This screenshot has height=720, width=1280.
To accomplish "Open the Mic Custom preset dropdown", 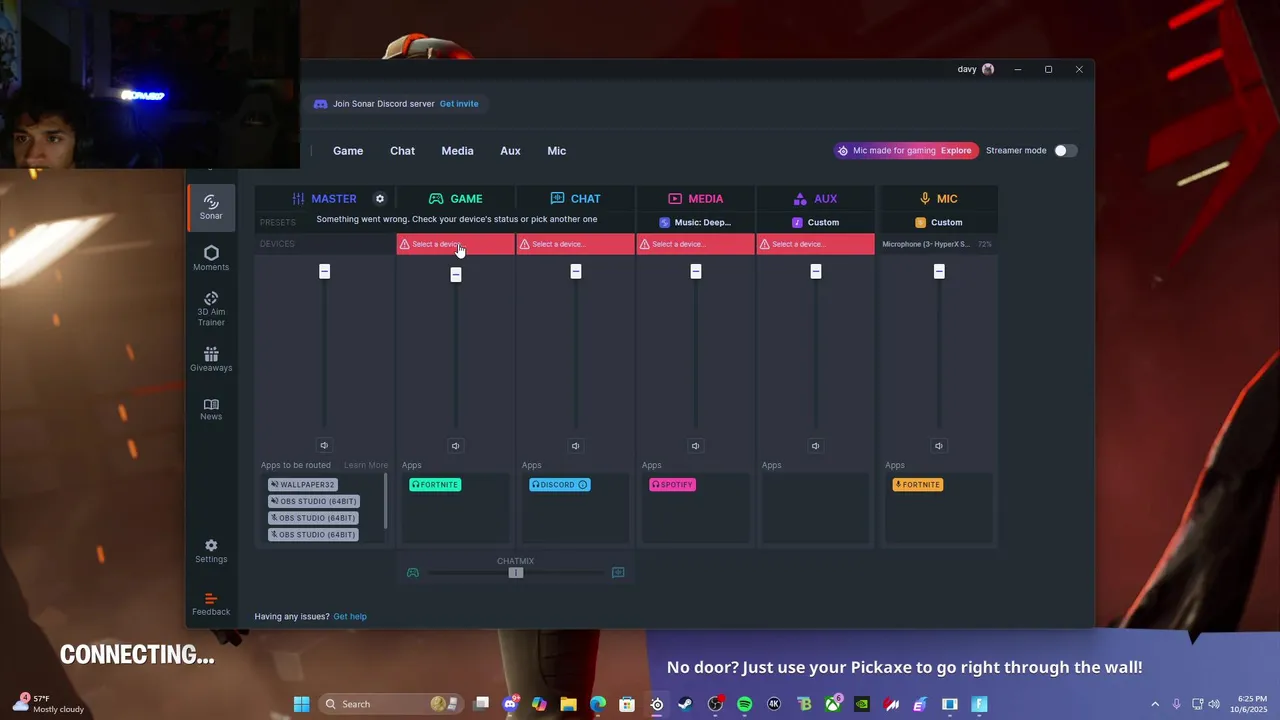I will tap(938, 222).
